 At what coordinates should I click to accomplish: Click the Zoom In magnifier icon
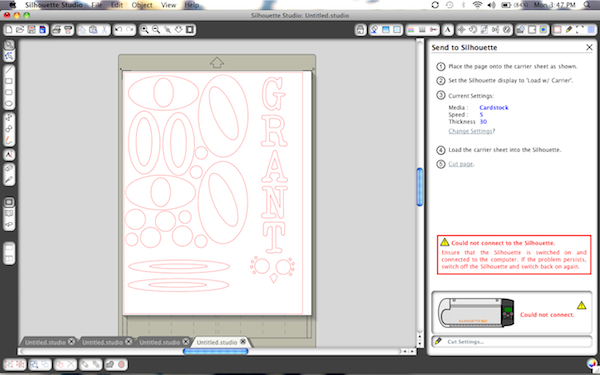[145, 29]
